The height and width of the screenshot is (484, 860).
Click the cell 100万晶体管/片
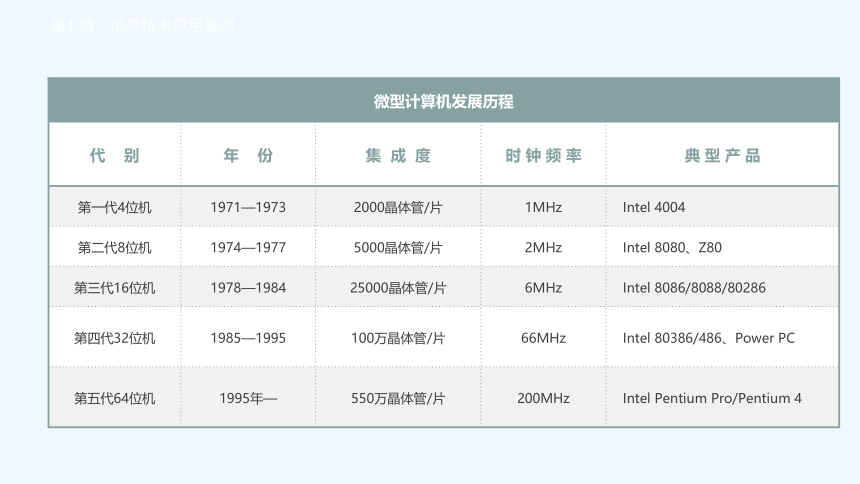398,338
